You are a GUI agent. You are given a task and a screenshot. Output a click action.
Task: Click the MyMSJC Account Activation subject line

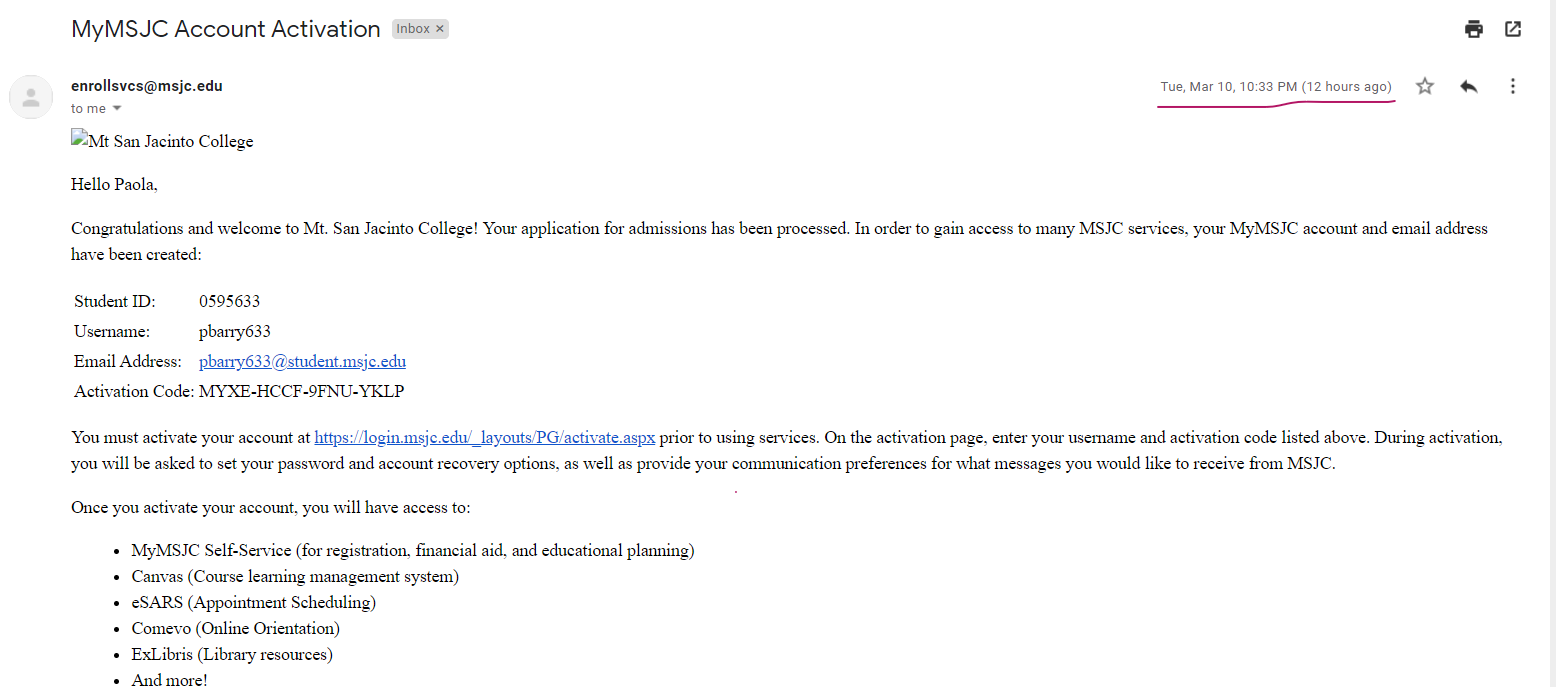[226, 29]
